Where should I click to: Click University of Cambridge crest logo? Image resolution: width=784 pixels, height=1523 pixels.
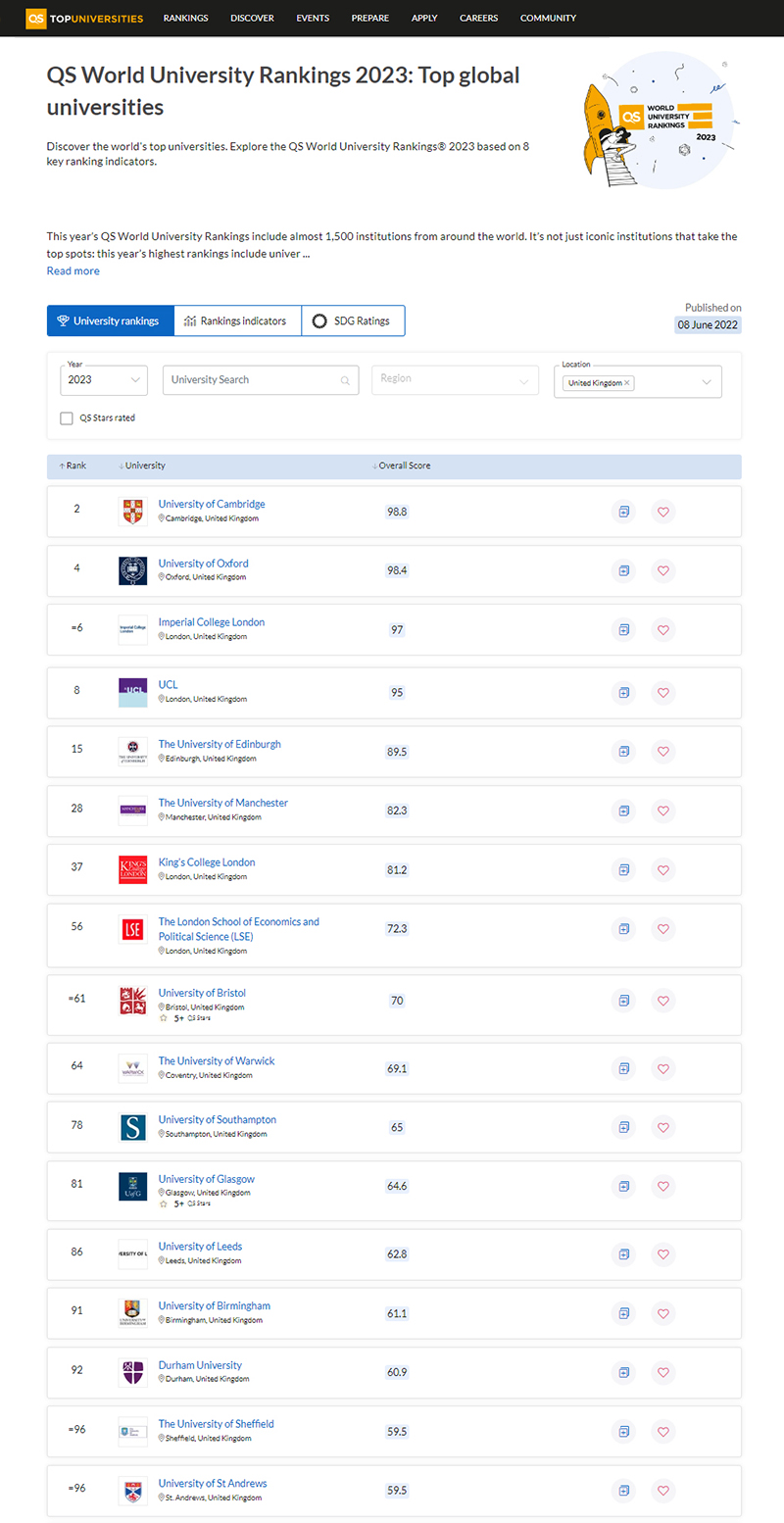133,512
